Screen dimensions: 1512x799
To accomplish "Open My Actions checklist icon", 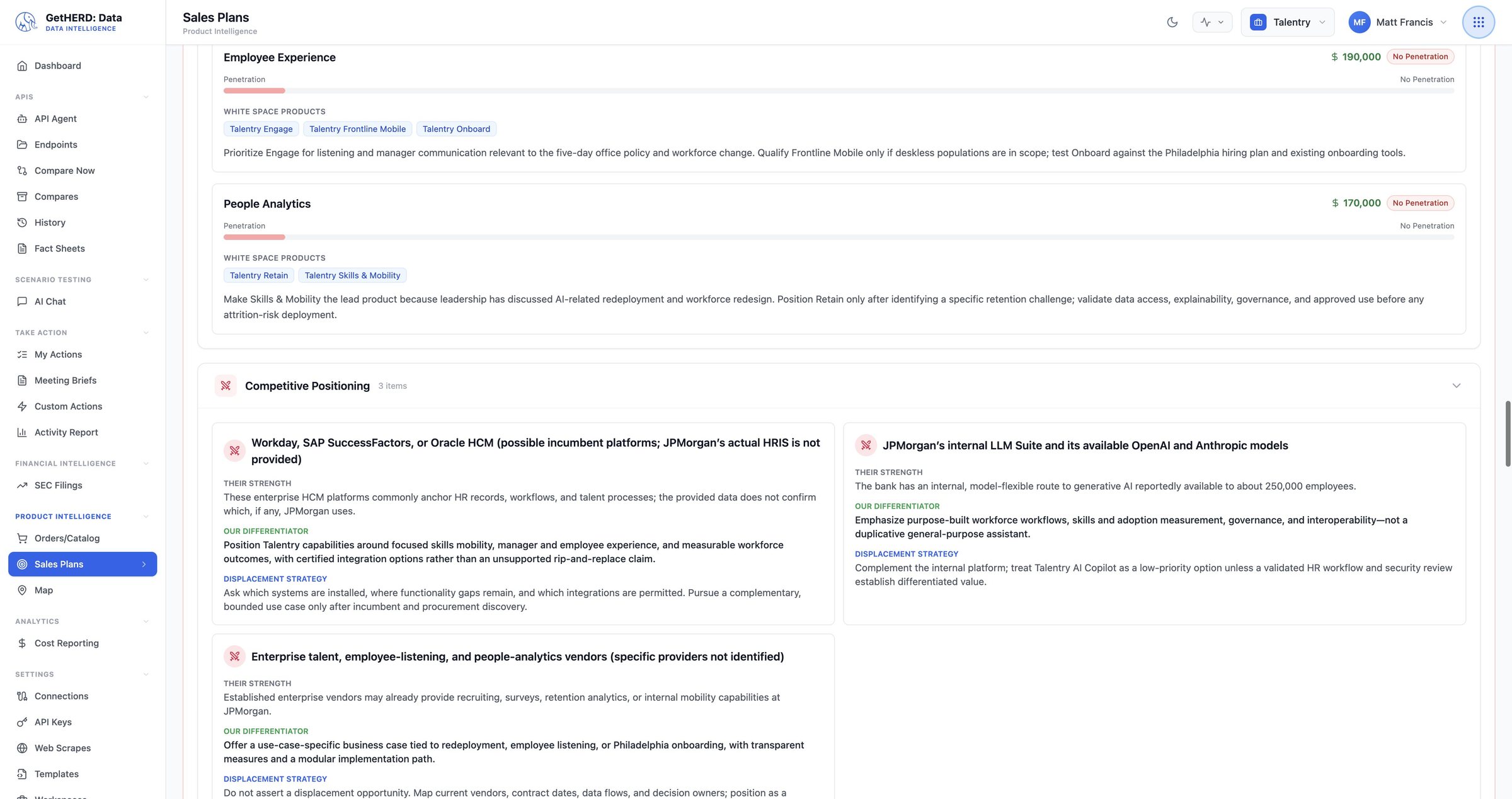I will tap(22, 354).
